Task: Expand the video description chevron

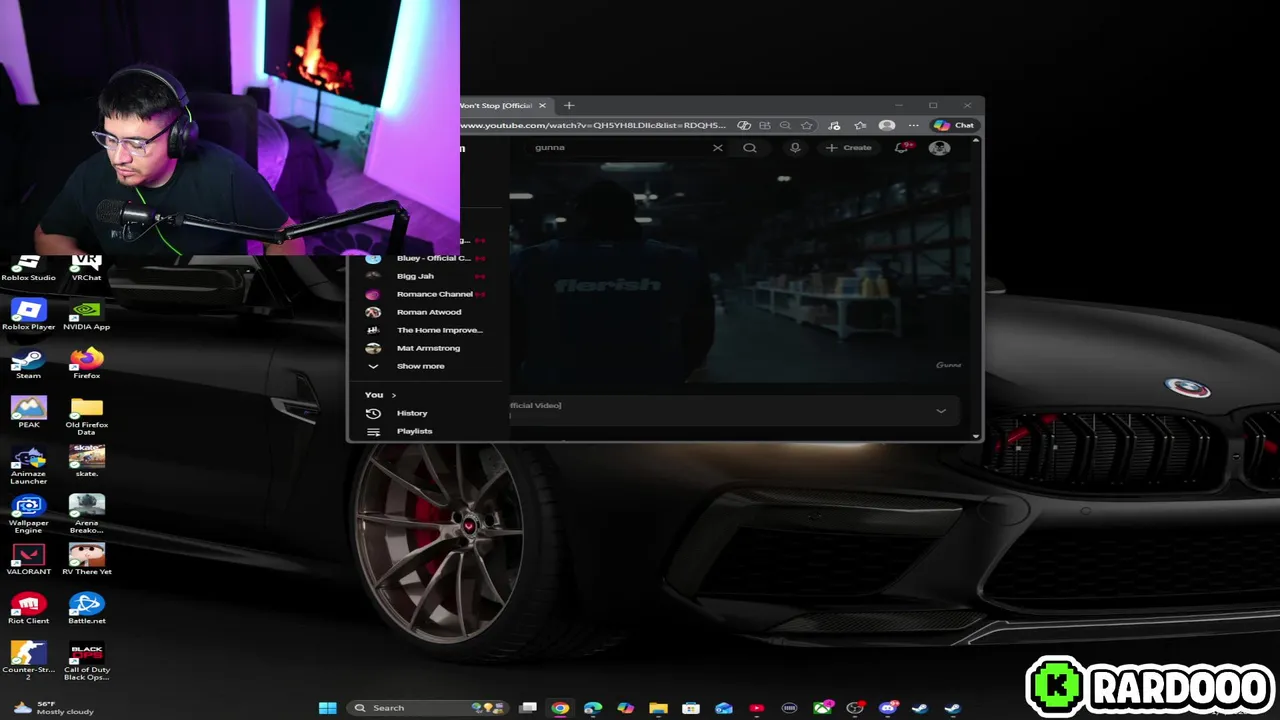Action: click(x=941, y=411)
